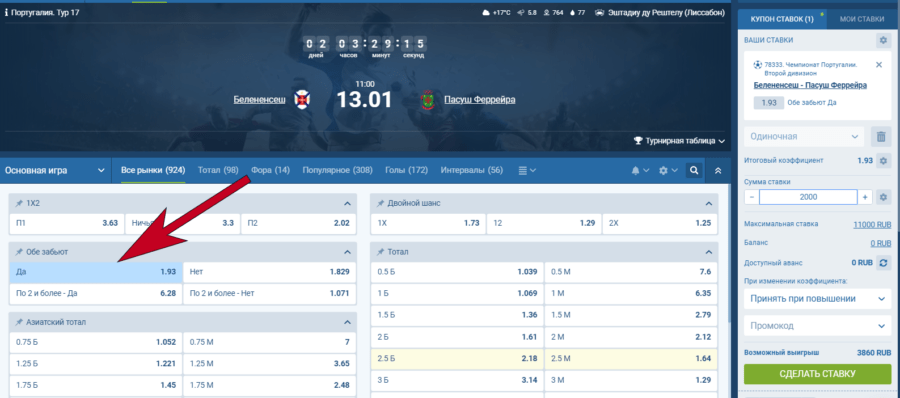
Task: Expand Турнирная таблица
Action: pyautogui.click(x=679, y=140)
